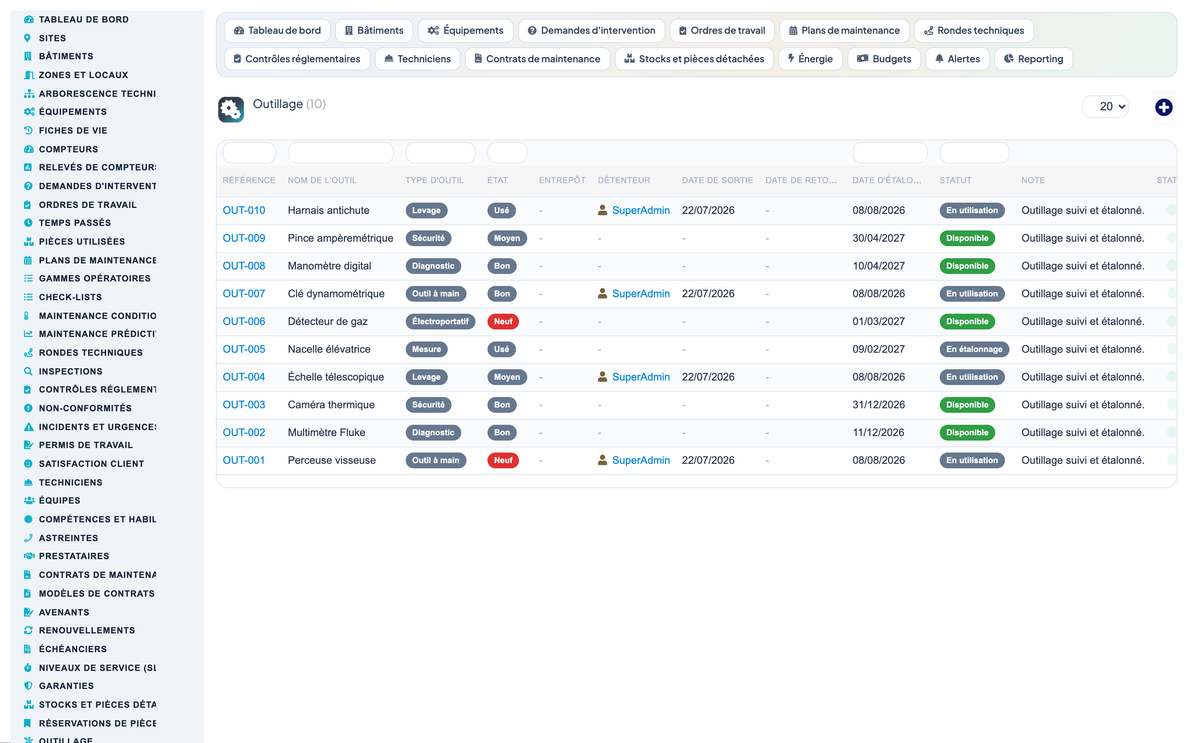Click the Référence filter input
The height and width of the screenshot is (743, 1200).
tap(249, 153)
